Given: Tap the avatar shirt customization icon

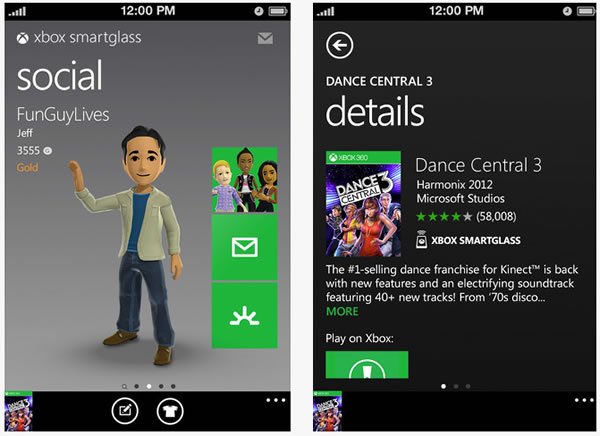Looking at the screenshot, I should (x=170, y=410).
